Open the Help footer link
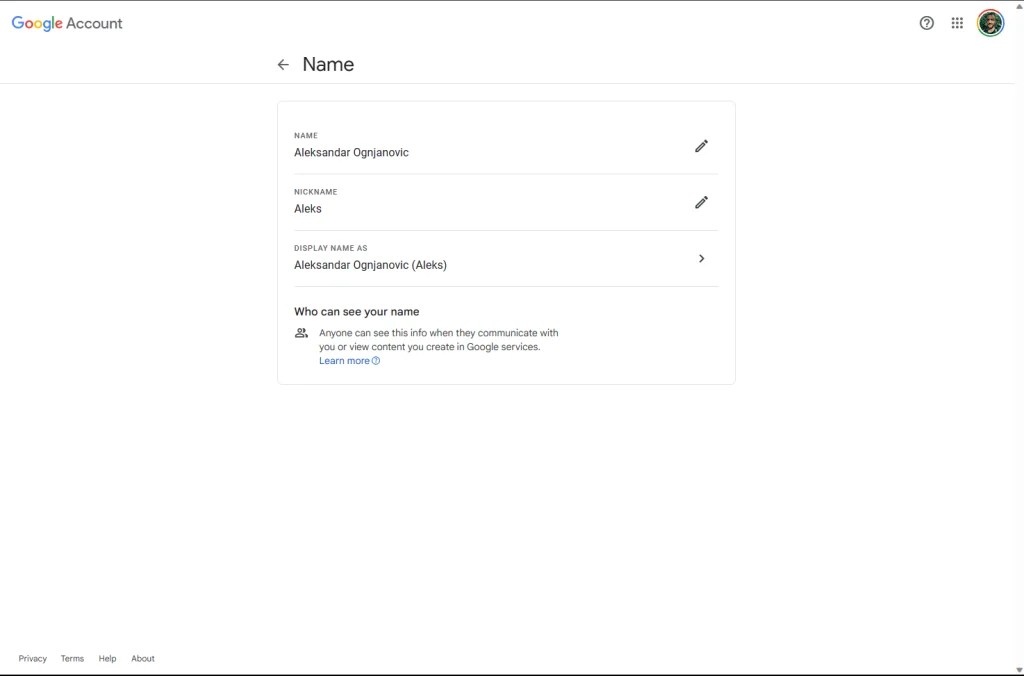1024x676 pixels. [106, 658]
